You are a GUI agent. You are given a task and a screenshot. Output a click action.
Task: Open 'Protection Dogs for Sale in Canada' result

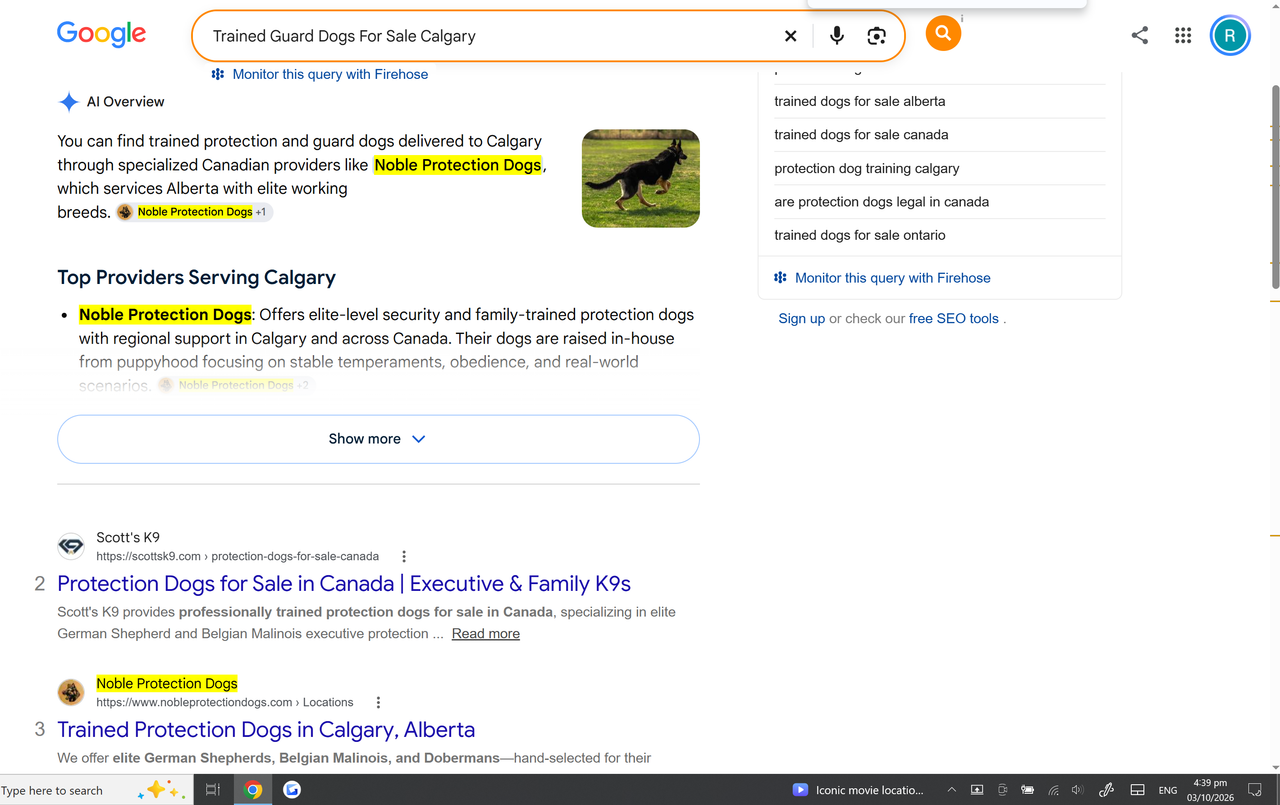point(344,584)
